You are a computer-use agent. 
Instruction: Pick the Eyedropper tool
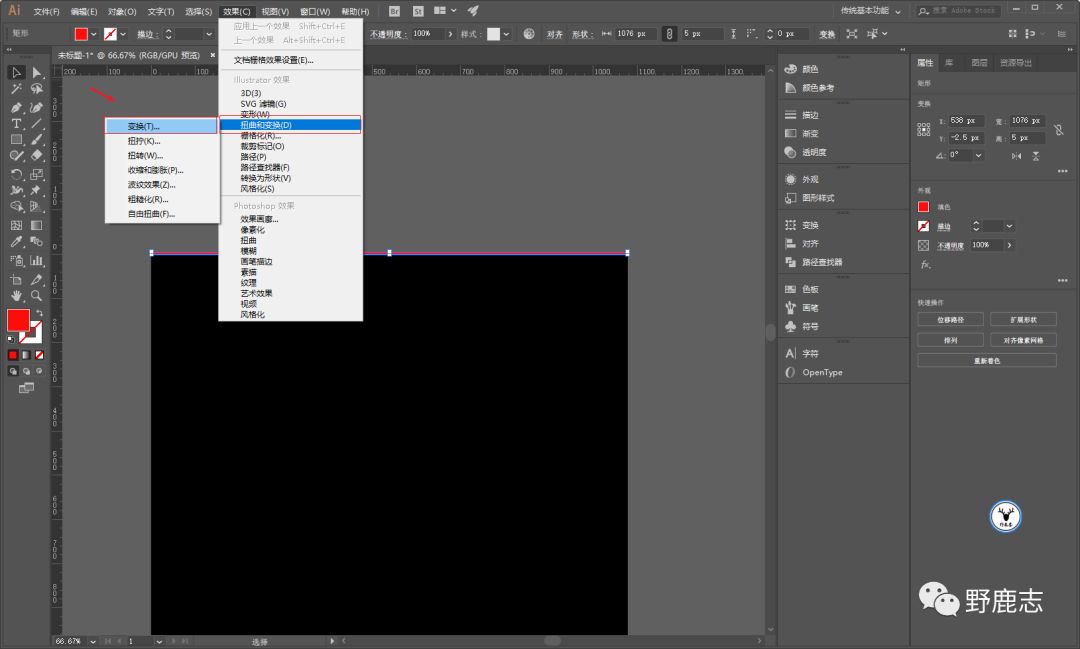[17, 242]
